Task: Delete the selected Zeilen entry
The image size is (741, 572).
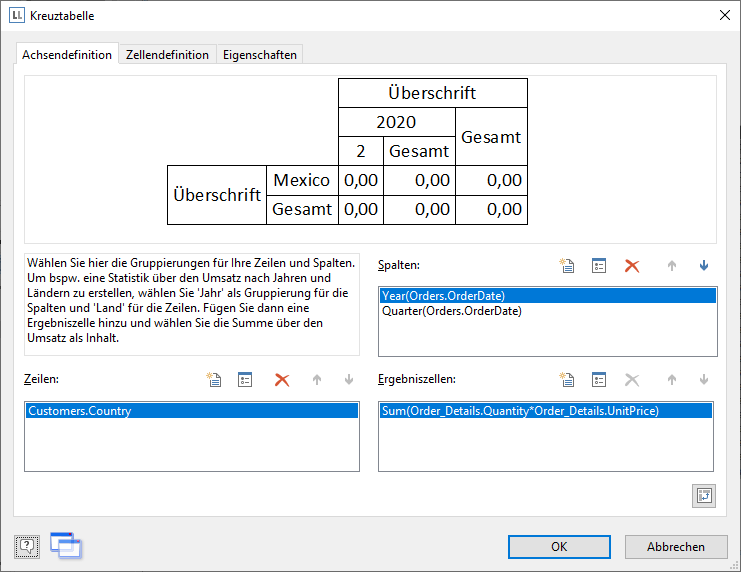Action: coord(282,380)
